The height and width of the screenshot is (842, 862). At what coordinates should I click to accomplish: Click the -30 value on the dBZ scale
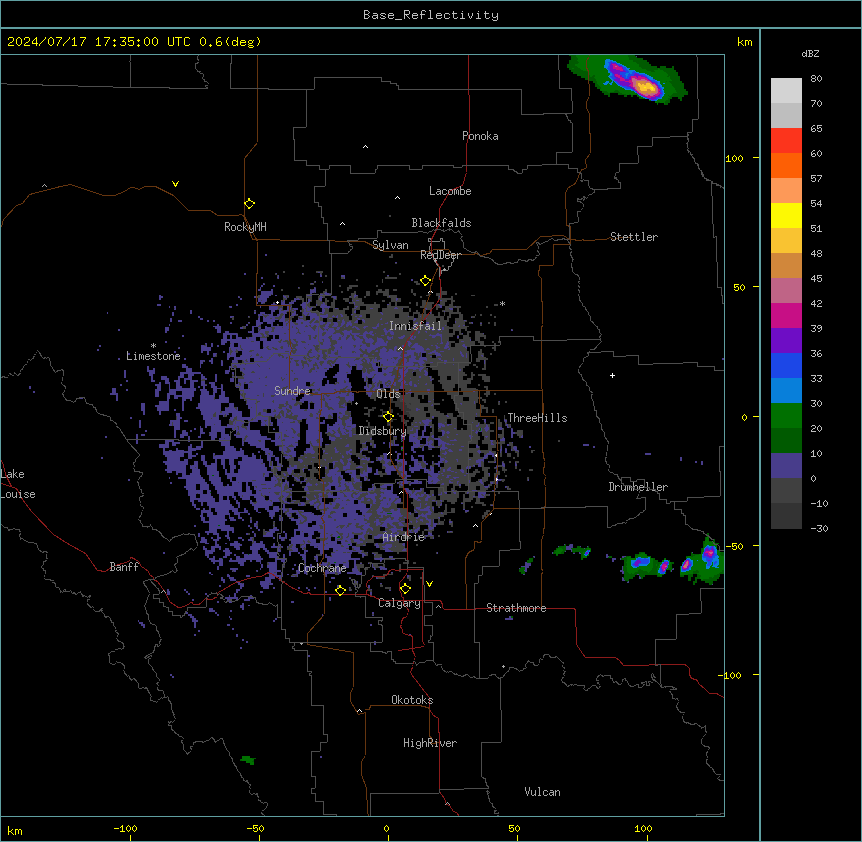[x=819, y=529]
